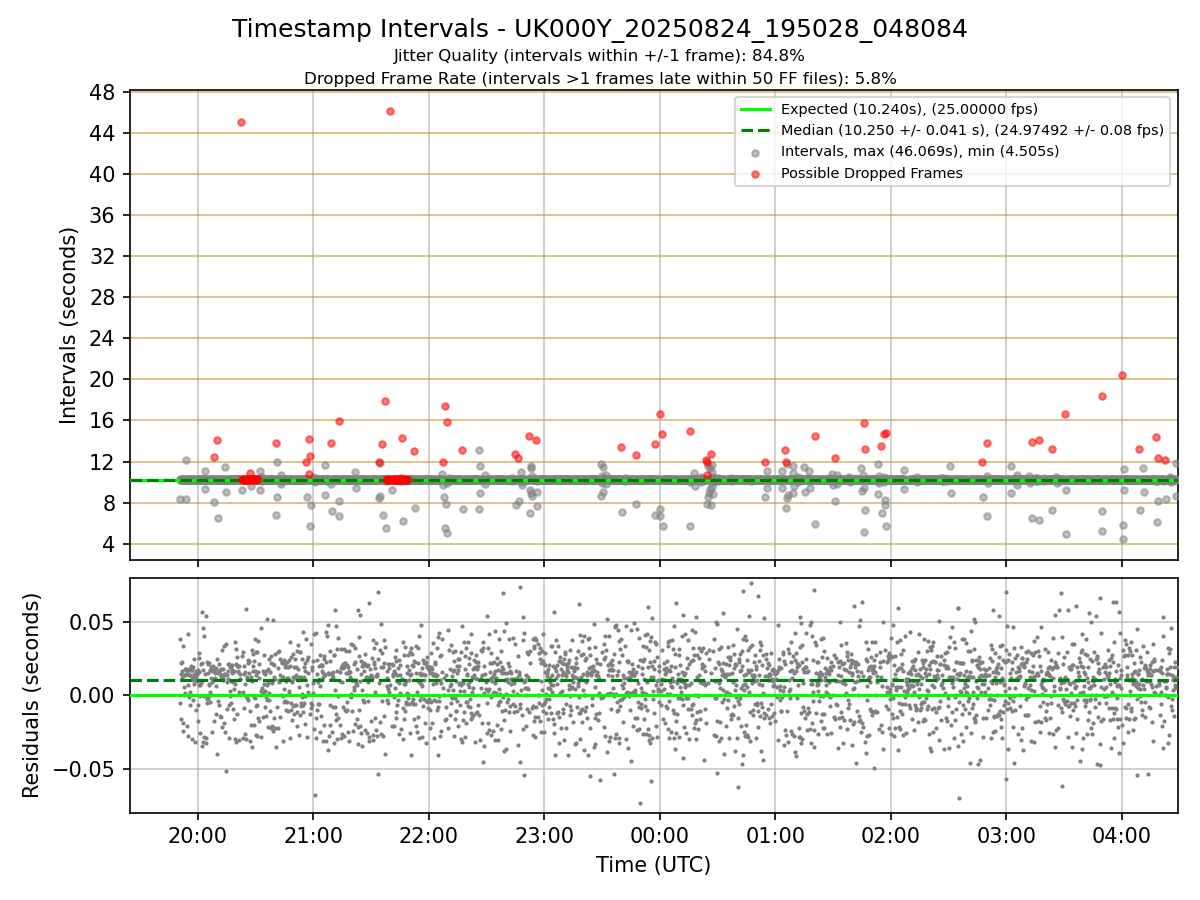1200x900 pixels.
Task: Click the plot title Timestamp Intervals UK000Y text
Action: [600, 29]
